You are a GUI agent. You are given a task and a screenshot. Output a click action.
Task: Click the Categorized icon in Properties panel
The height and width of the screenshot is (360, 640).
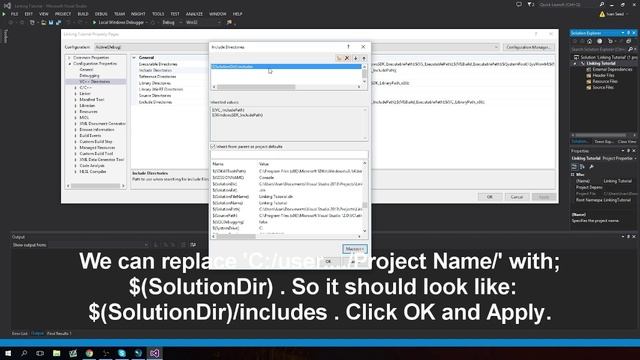(574, 167)
